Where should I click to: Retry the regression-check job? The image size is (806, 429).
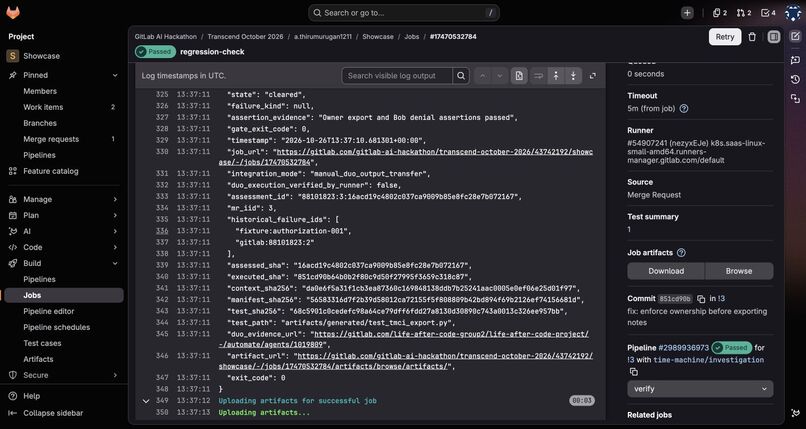(x=725, y=37)
